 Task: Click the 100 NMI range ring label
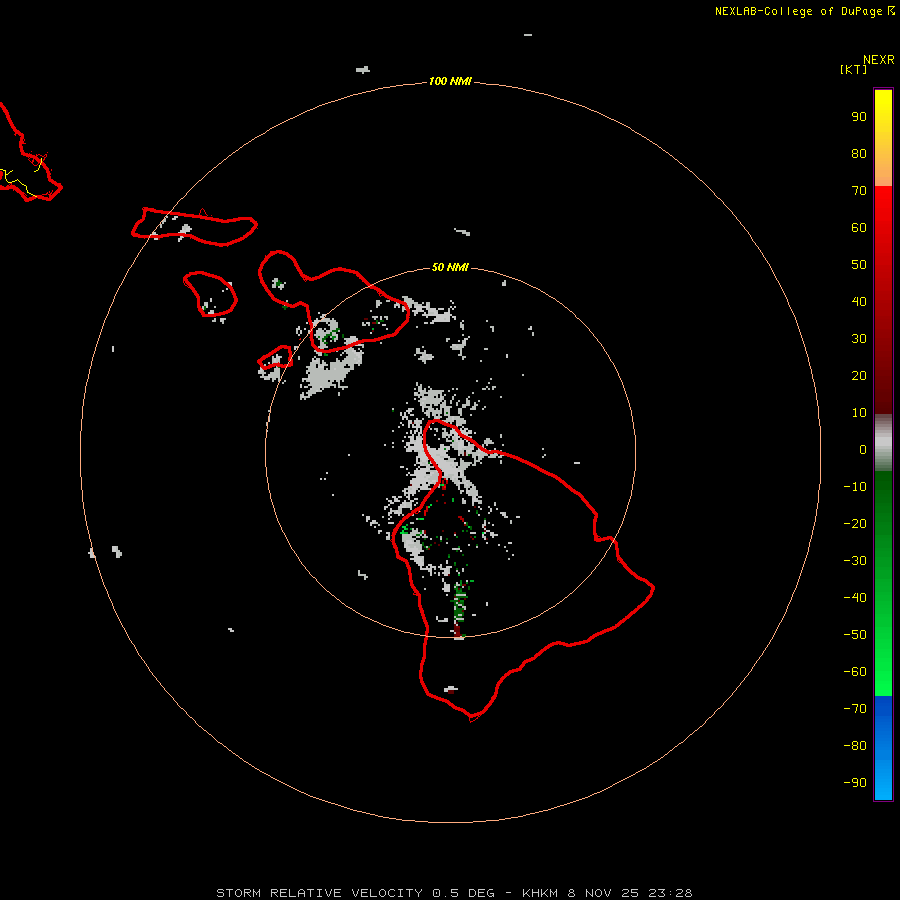coord(450,81)
